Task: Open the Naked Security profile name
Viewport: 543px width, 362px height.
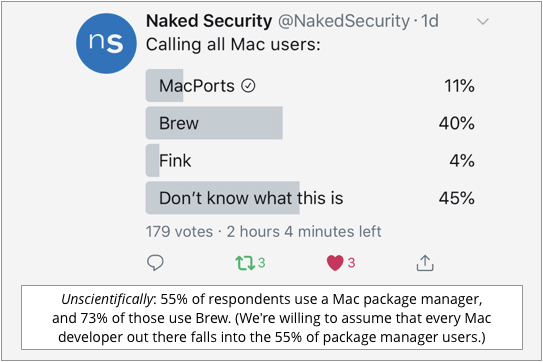Action: pyautogui.click(x=209, y=21)
